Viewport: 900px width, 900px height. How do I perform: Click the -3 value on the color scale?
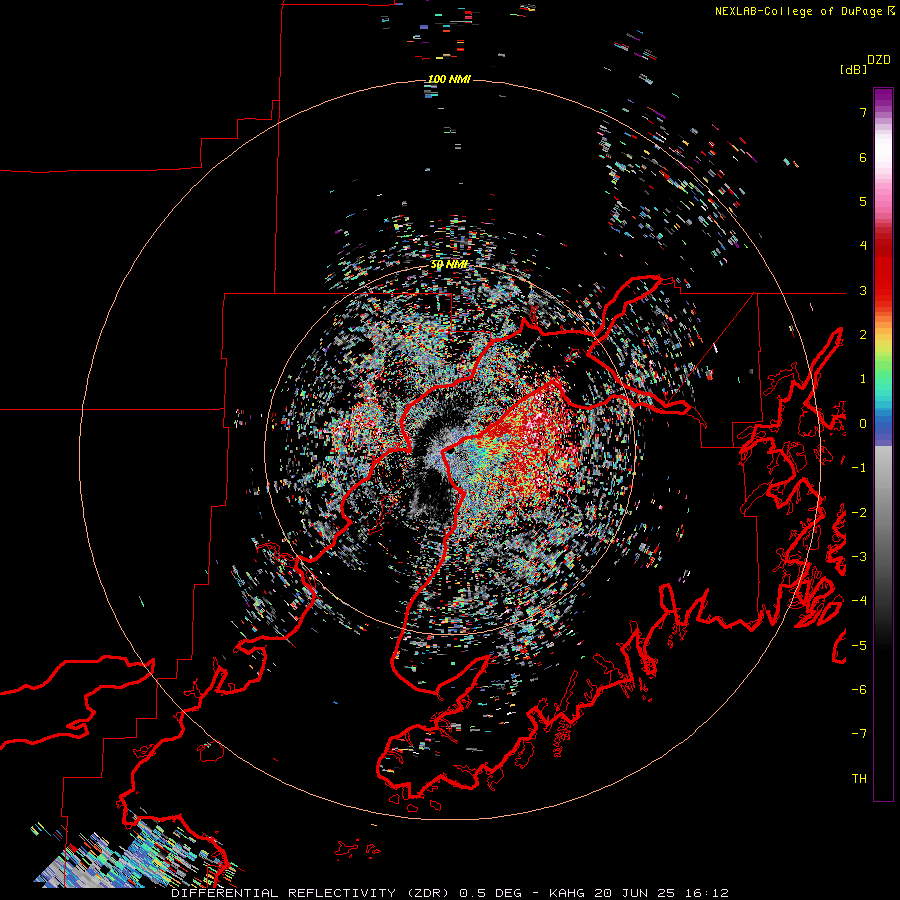(859, 557)
